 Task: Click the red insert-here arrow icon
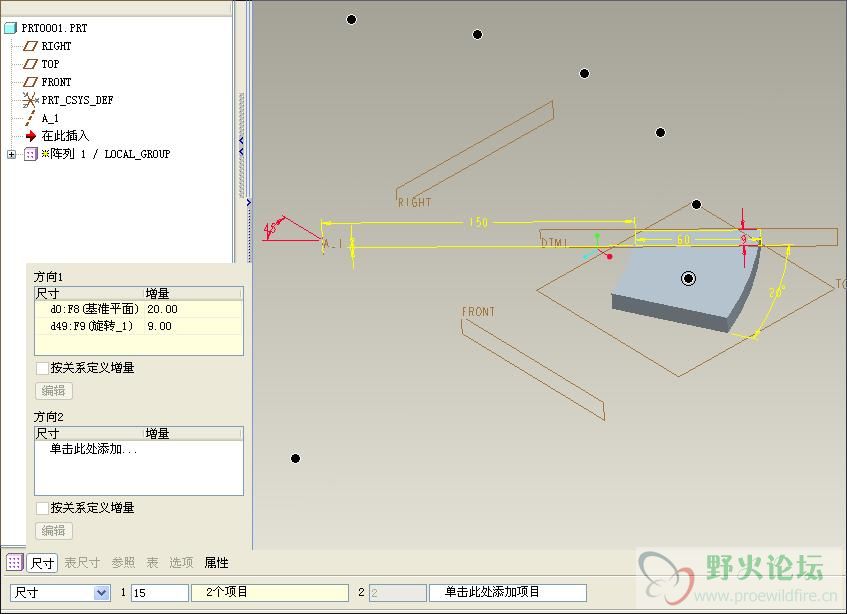[x=31, y=136]
